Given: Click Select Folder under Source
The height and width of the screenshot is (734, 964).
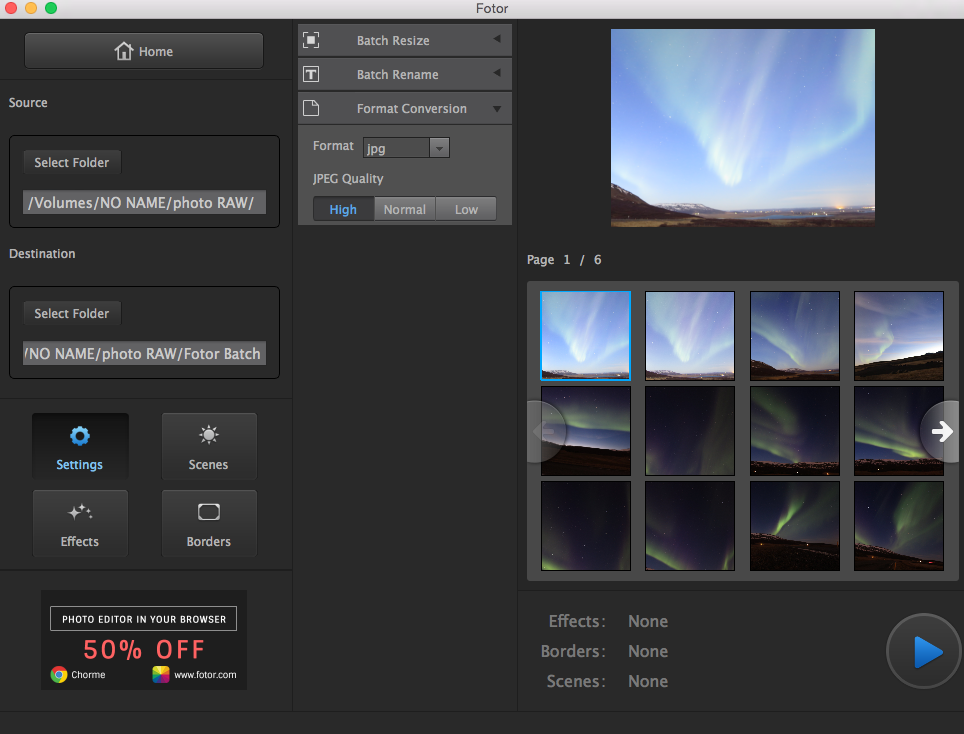Looking at the screenshot, I should (72, 162).
